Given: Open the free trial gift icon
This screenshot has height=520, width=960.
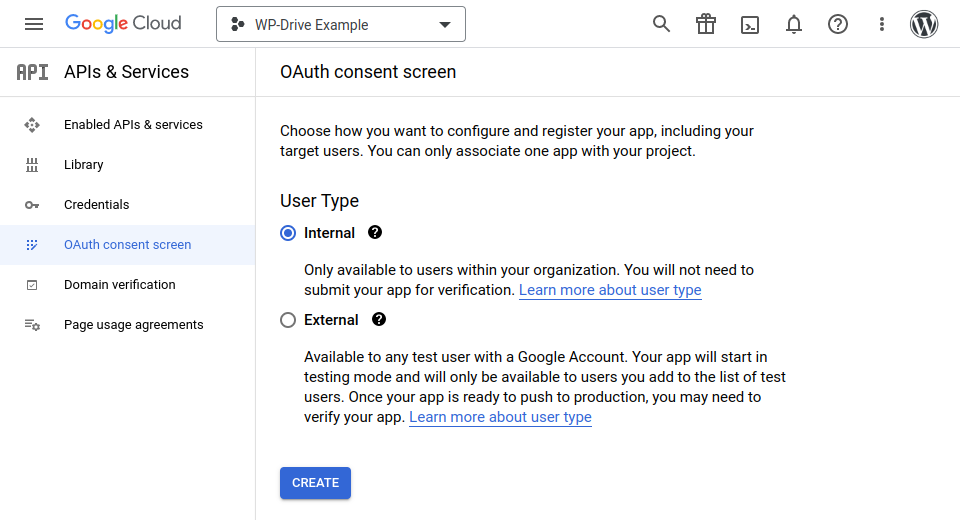Looking at the screenshot, I should [706, 24].
